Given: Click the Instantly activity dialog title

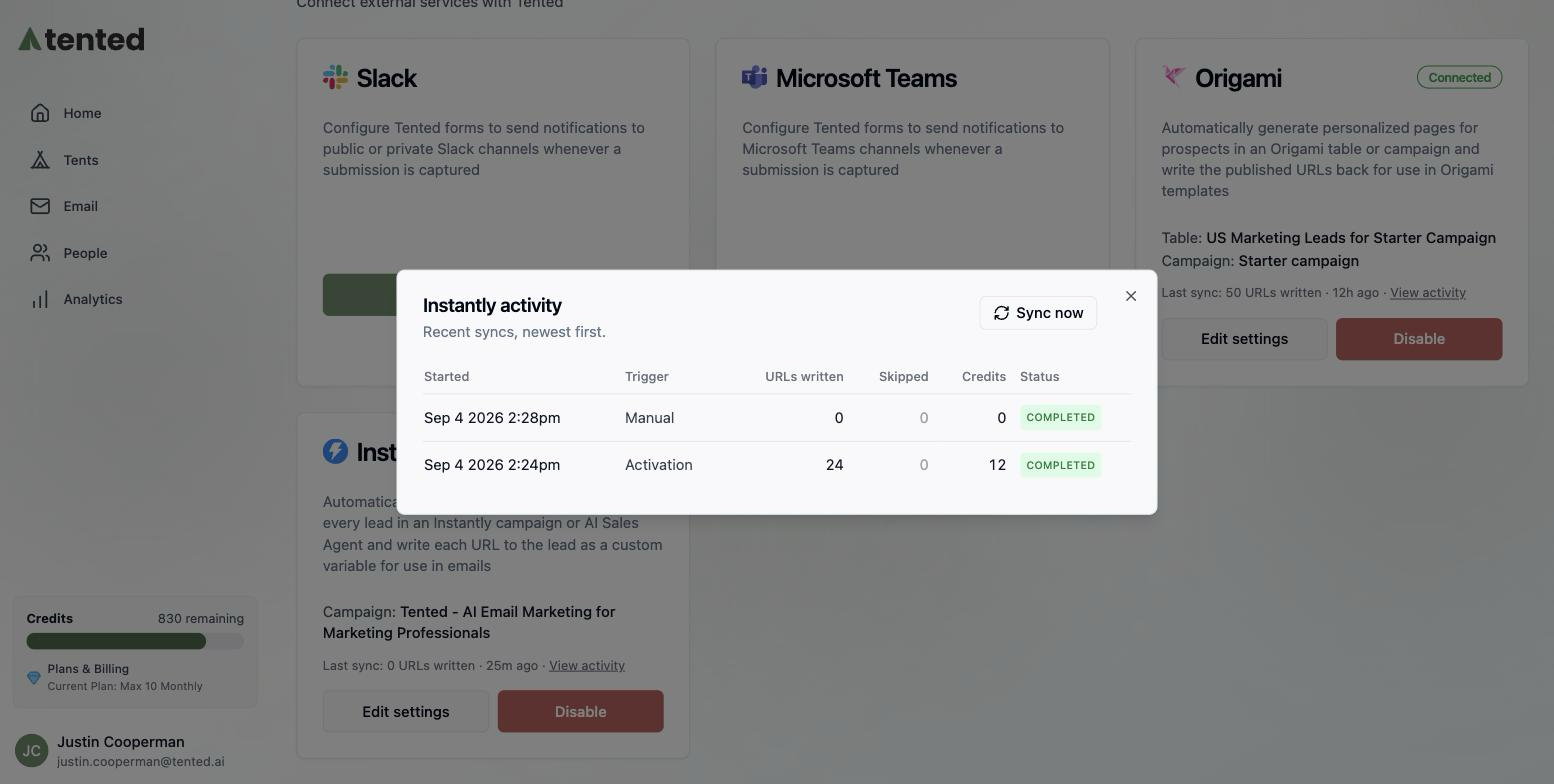Looking at the screenshot, I should point(492,306).
